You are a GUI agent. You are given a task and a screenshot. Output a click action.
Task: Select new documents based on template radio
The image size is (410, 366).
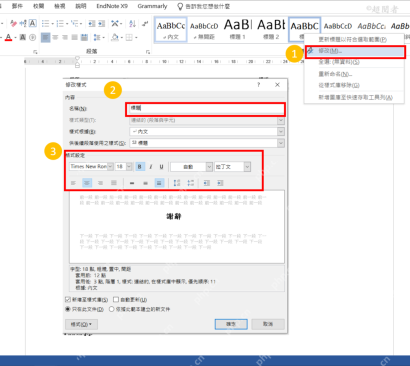[x=112, y=309]
